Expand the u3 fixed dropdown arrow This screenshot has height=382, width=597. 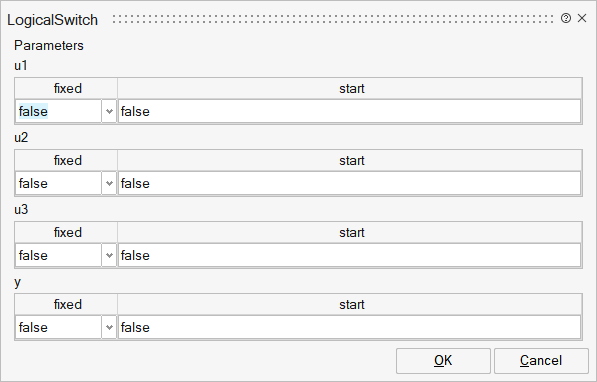click(x=109, y=255)
